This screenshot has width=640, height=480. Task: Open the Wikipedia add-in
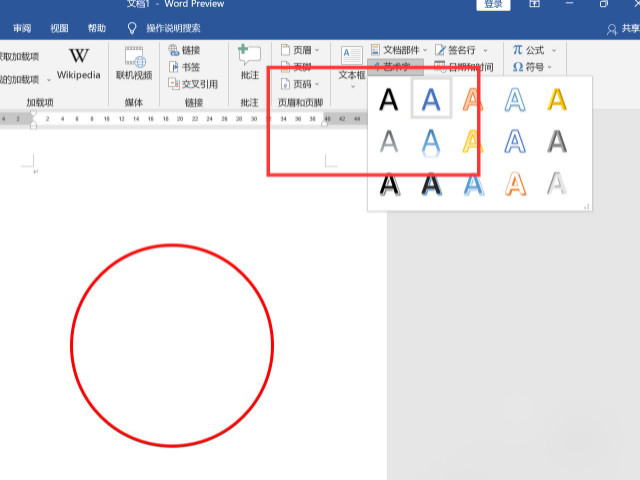[x=78, y=63]
